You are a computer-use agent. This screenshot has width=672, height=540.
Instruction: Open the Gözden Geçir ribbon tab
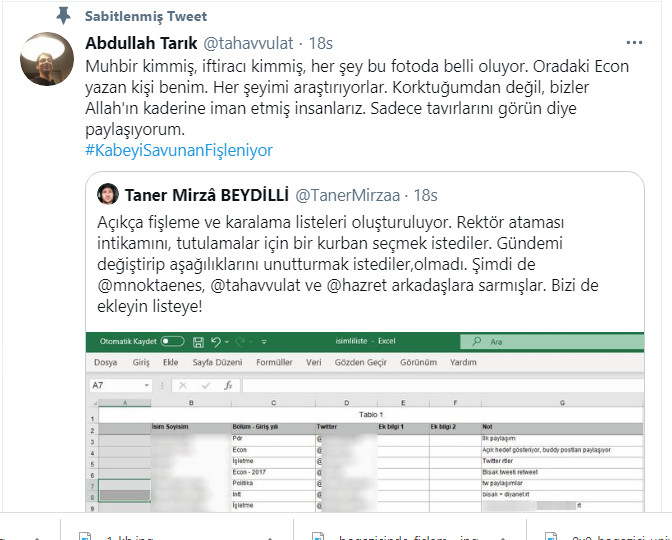pos(360,362)
